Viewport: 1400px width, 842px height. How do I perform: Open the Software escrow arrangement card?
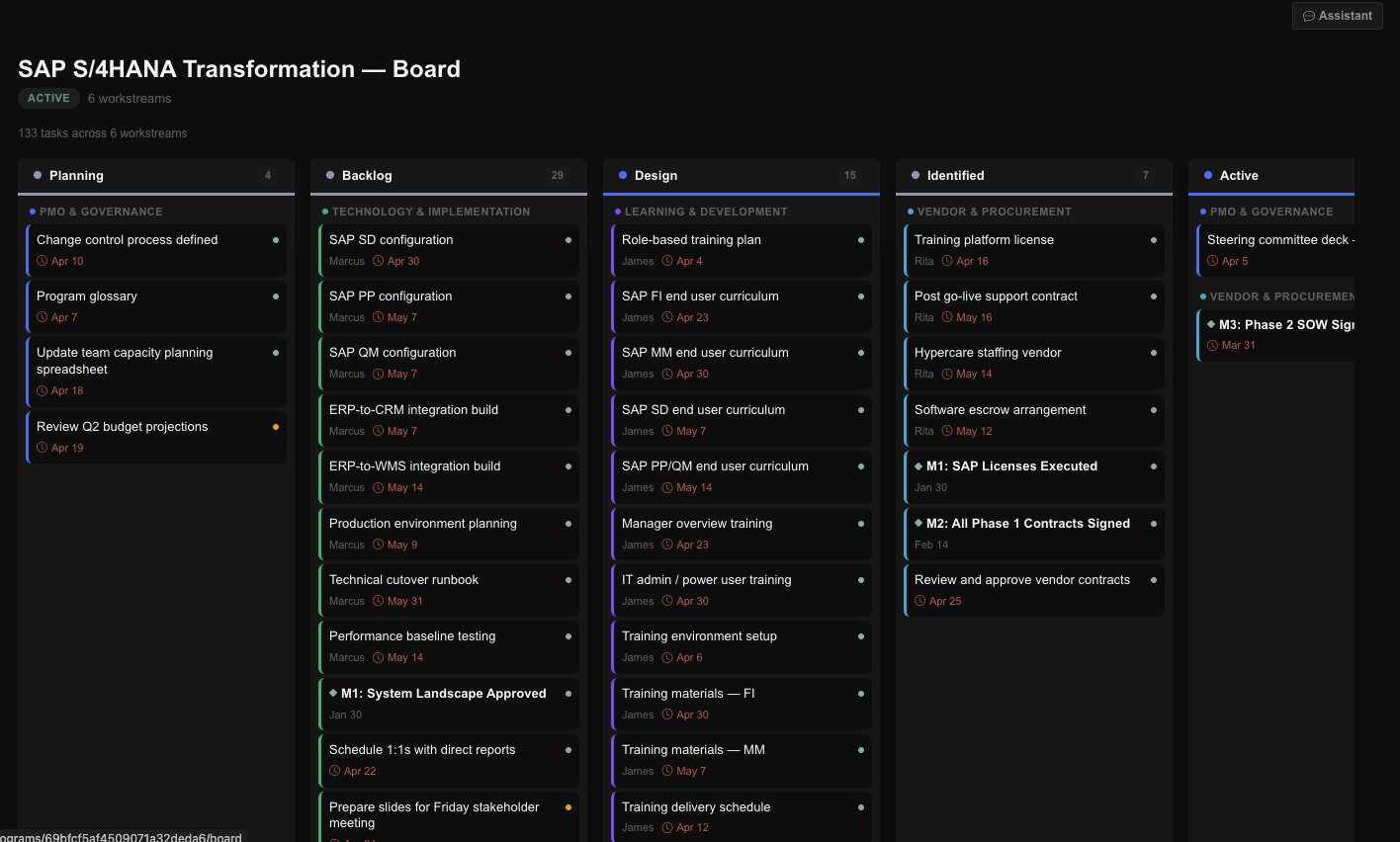pos(1034,420)
